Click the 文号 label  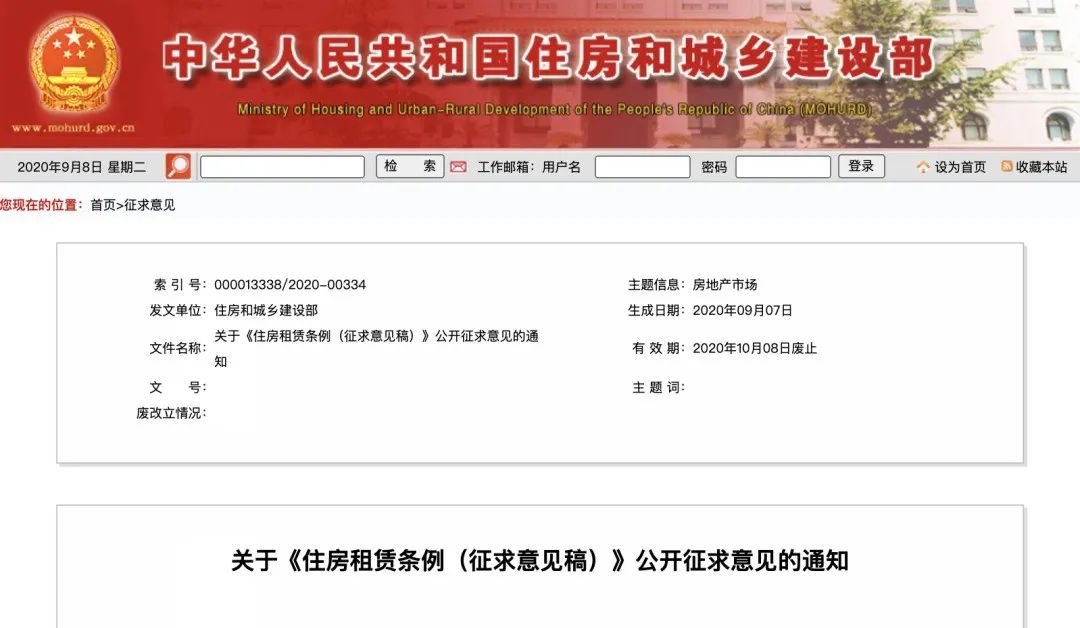178,387
